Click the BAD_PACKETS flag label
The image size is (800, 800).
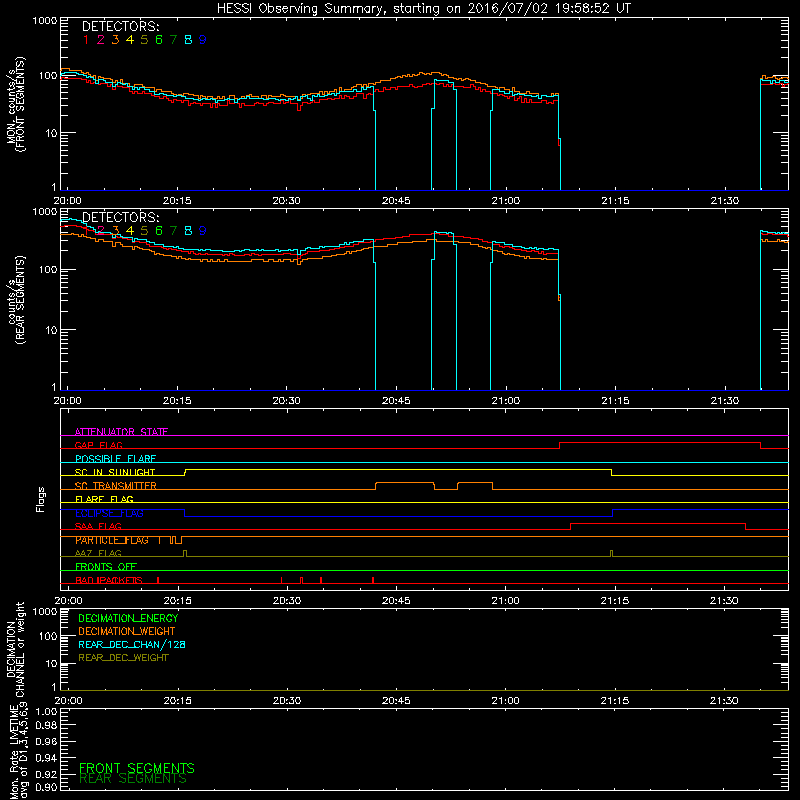pos(109,580)
